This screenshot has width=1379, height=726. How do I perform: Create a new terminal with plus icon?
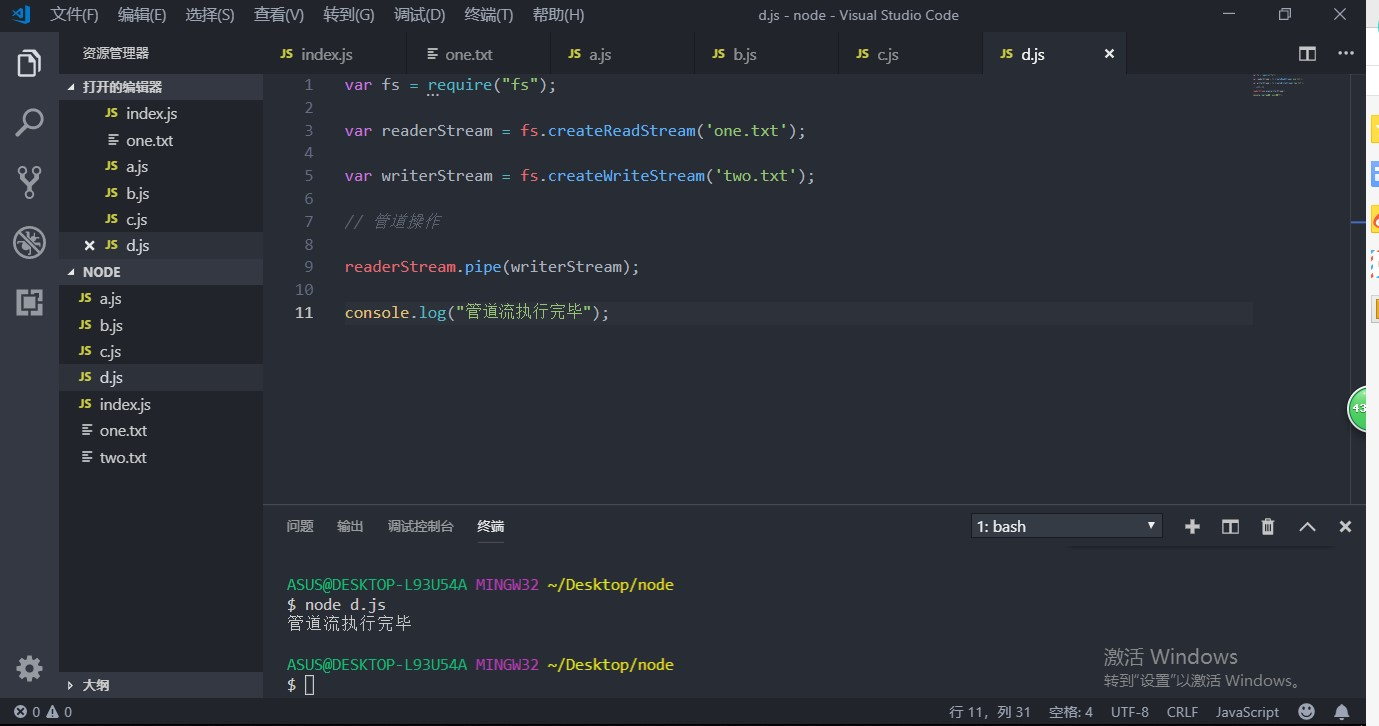(x=1192, y=526)
